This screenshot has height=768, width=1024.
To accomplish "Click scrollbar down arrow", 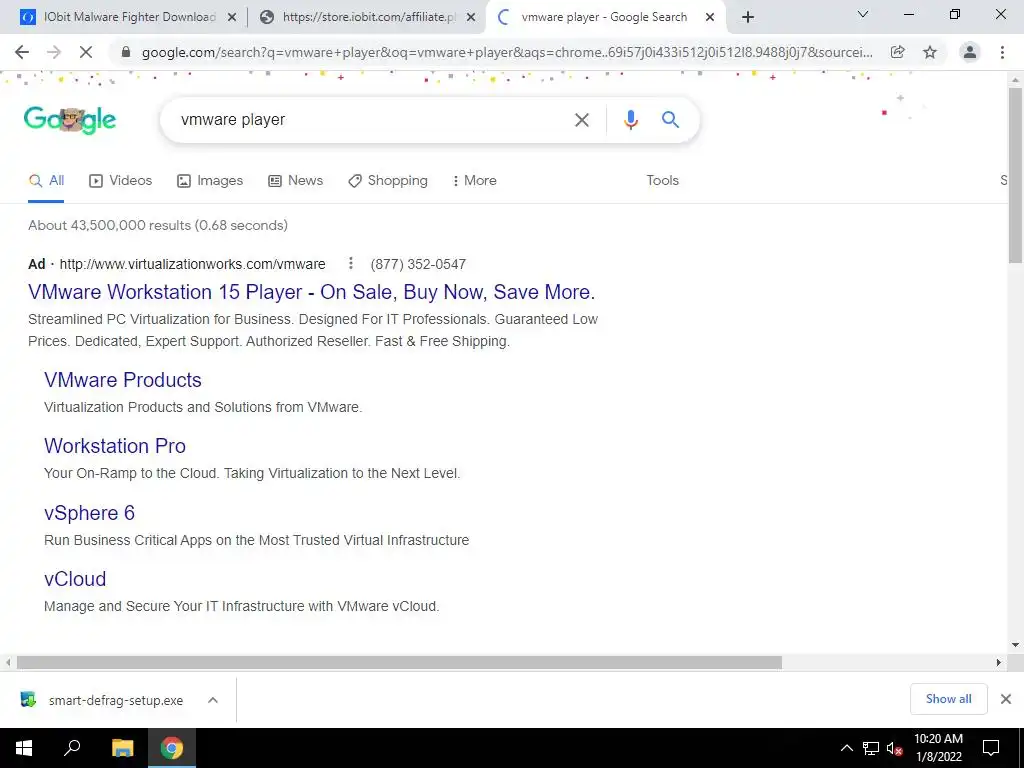I will click(1015, 645).
